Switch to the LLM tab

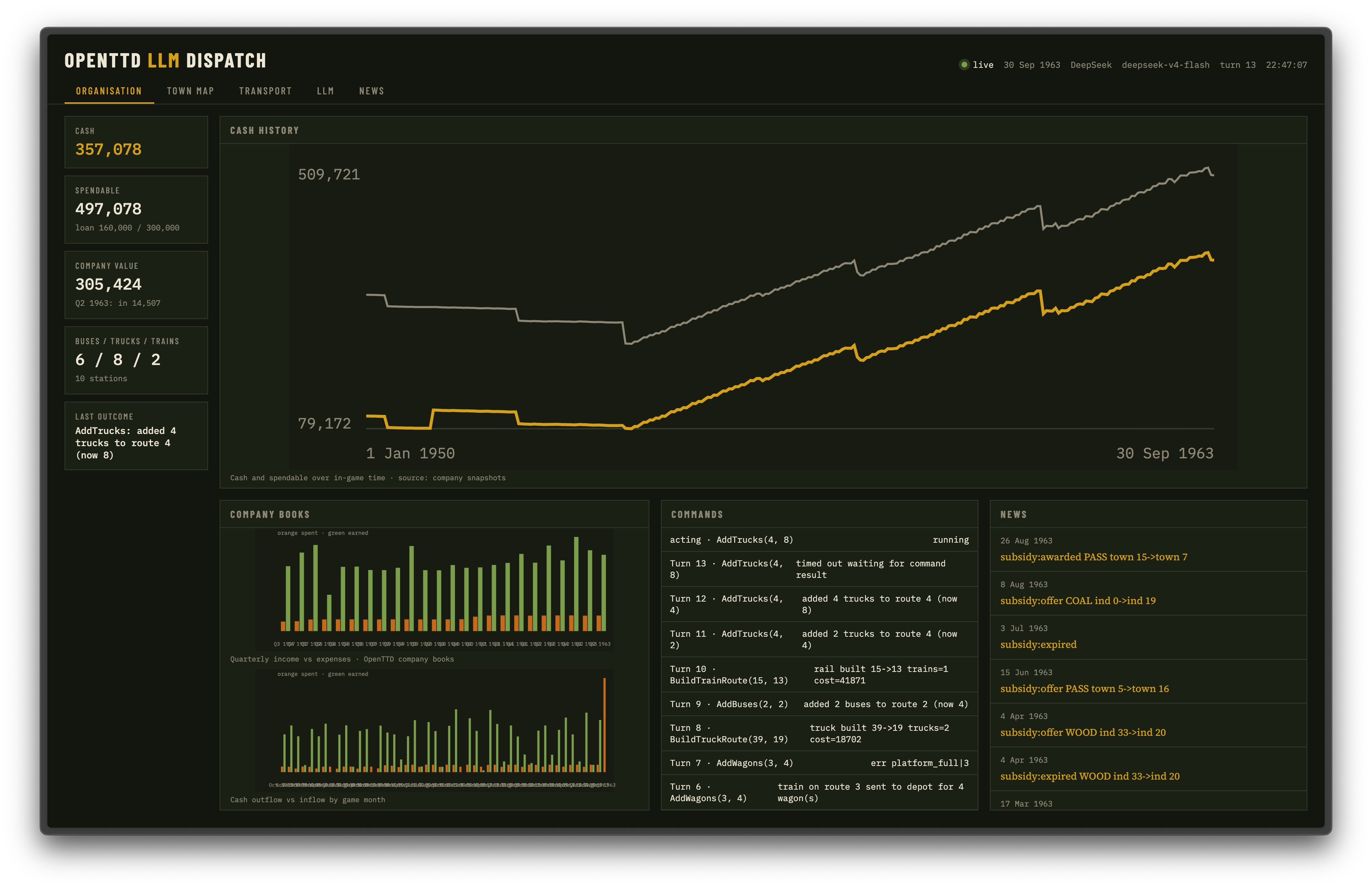pos(325,91)
